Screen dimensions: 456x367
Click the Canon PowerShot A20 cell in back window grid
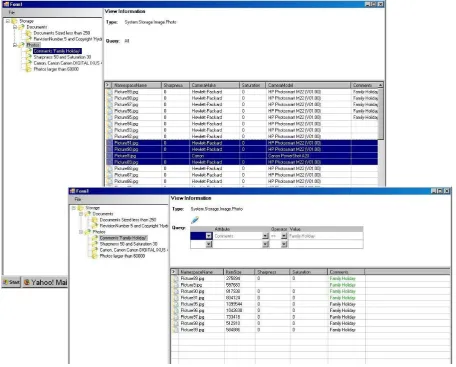click(308, 156)
